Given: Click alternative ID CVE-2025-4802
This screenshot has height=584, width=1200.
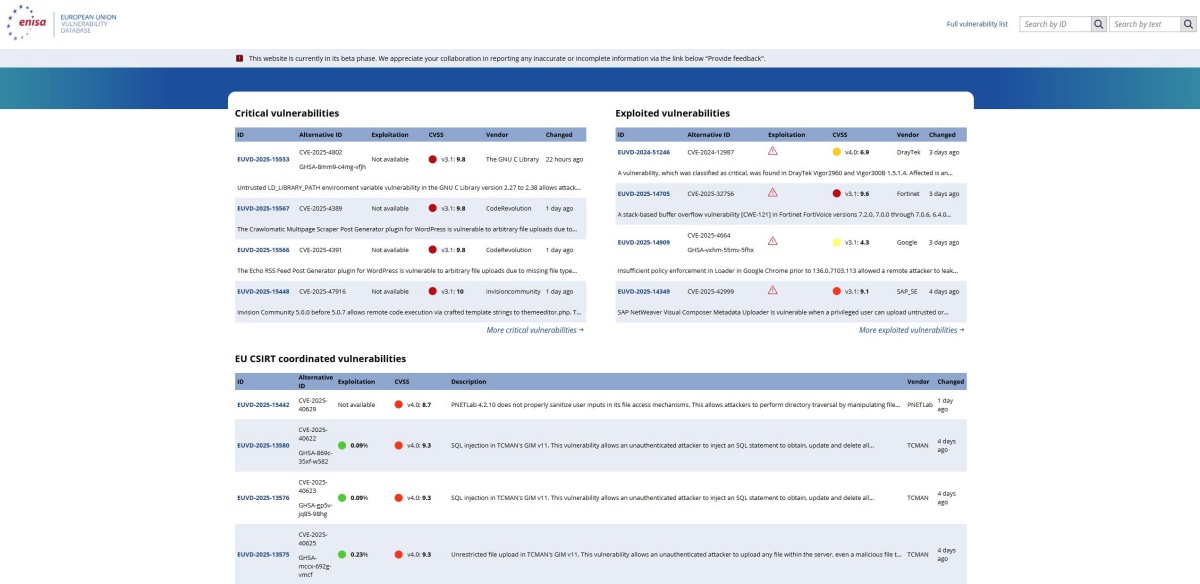Looking at the screenshot, I should pos(320,152).
